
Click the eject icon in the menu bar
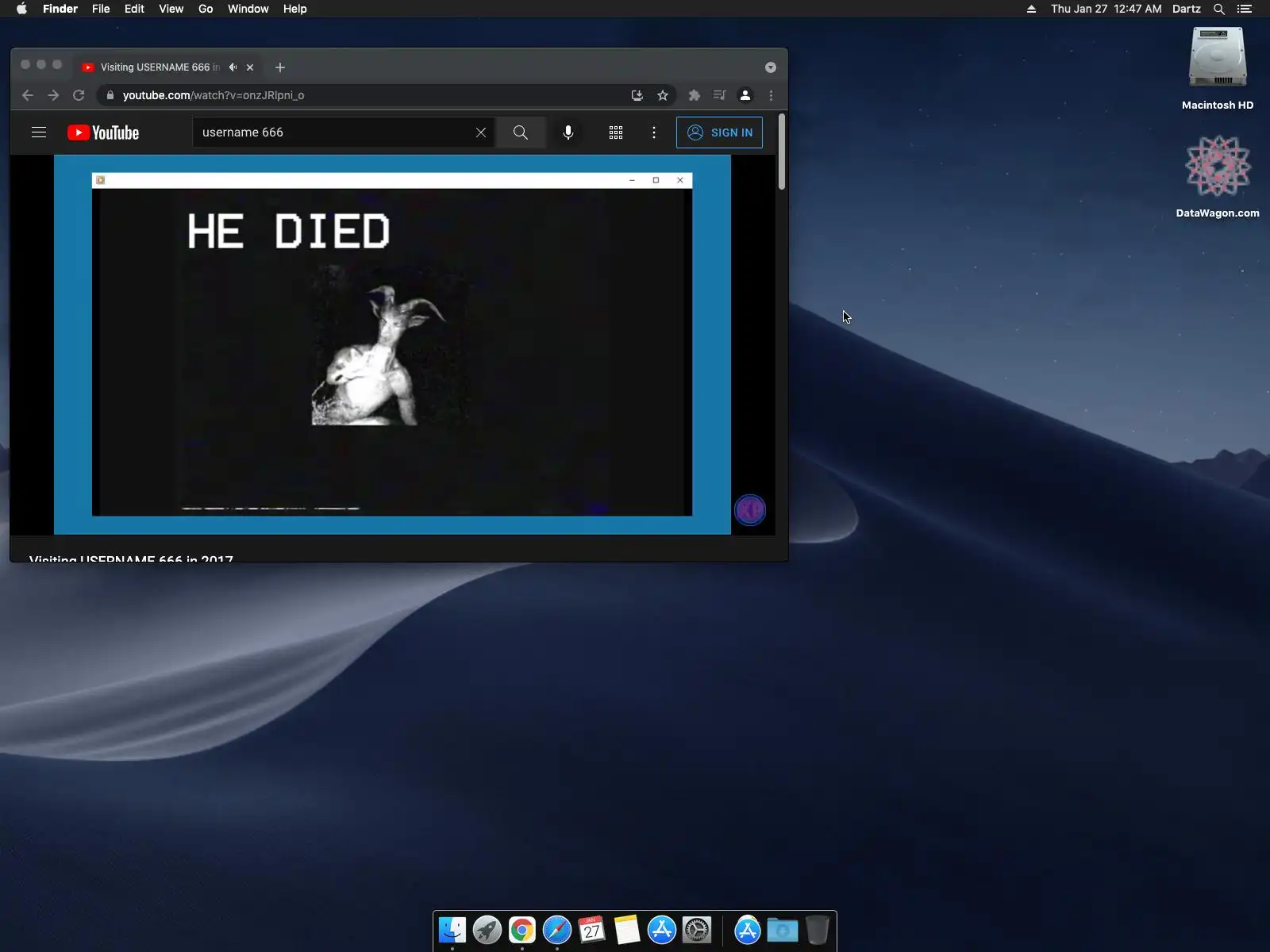coord(1031,9)
